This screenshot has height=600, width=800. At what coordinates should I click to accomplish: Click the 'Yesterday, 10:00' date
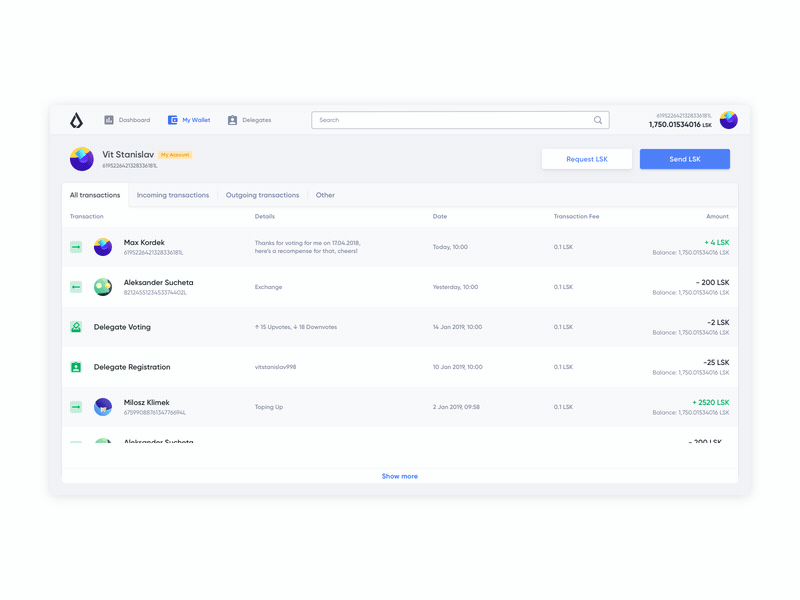click(456, 287)
